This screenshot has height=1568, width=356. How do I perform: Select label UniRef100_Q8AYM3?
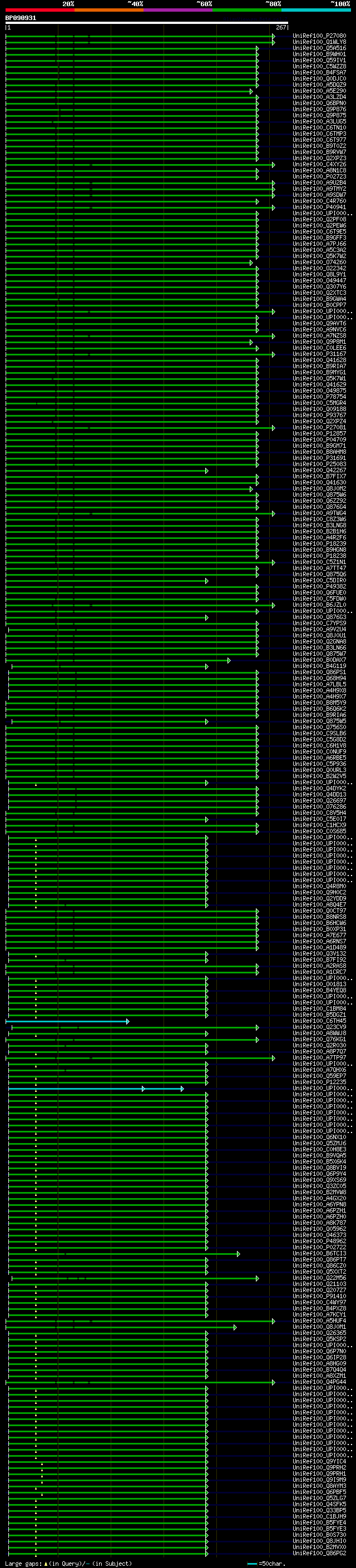(319, 1486)
